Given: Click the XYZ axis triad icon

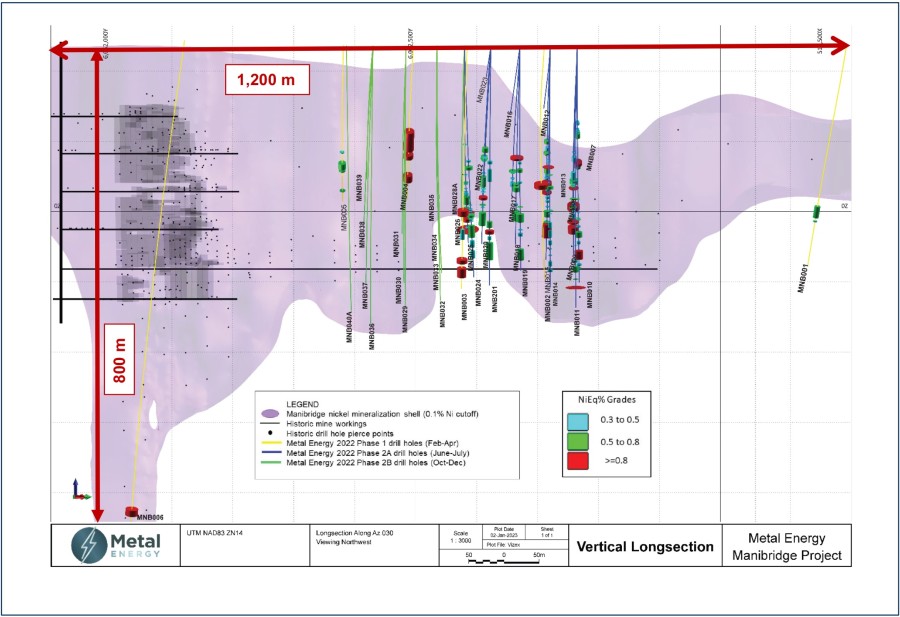Looking at the screenshot, I should point(80,490).
